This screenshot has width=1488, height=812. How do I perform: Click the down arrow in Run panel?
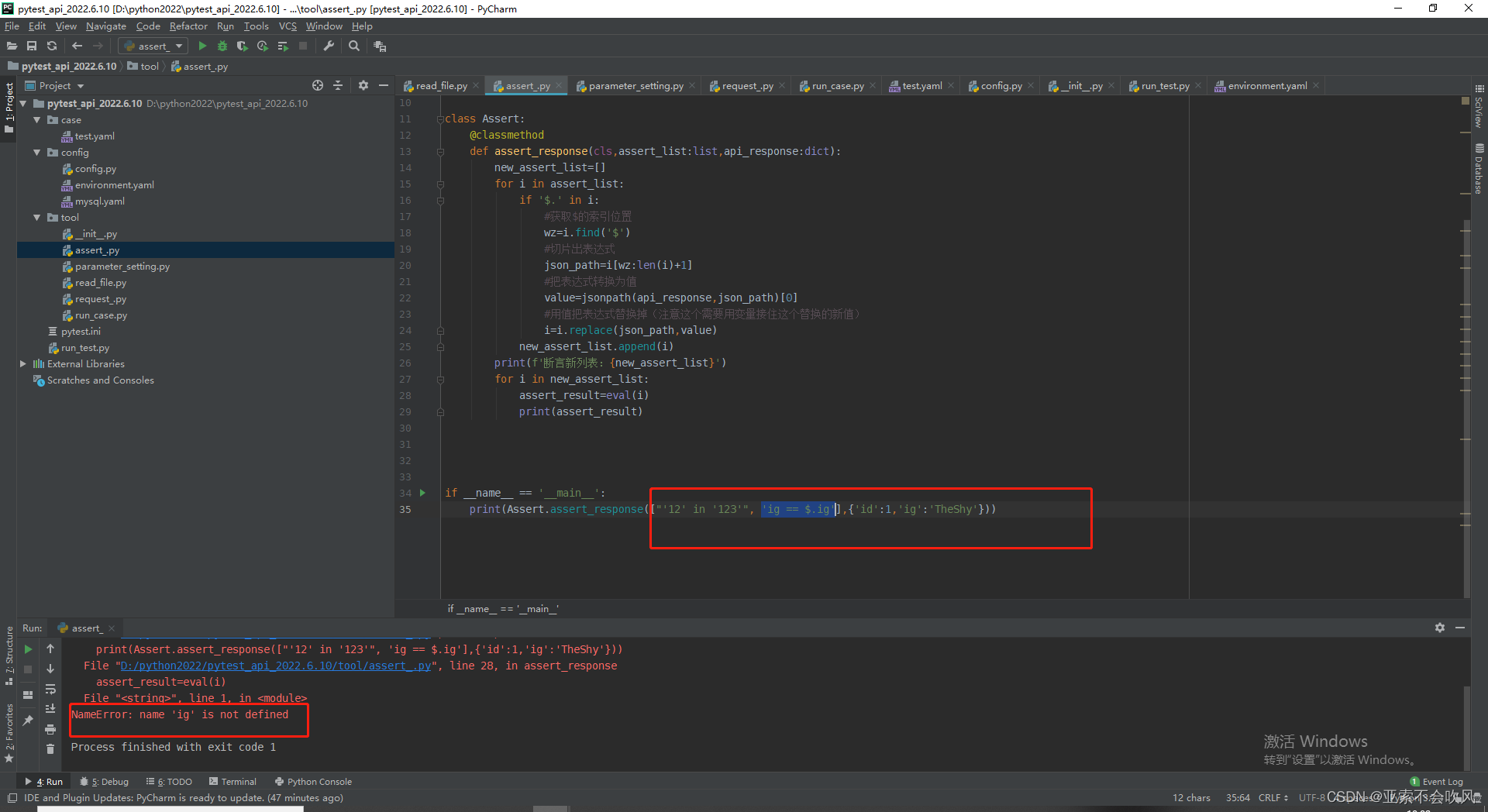pyautogui.click(x=50, y=669)
